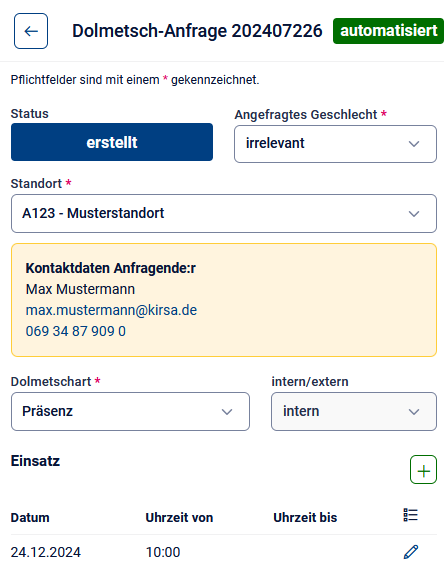
Task: Click the Kontaktdaten Anfragende:r heading
Action: (111, 268)
